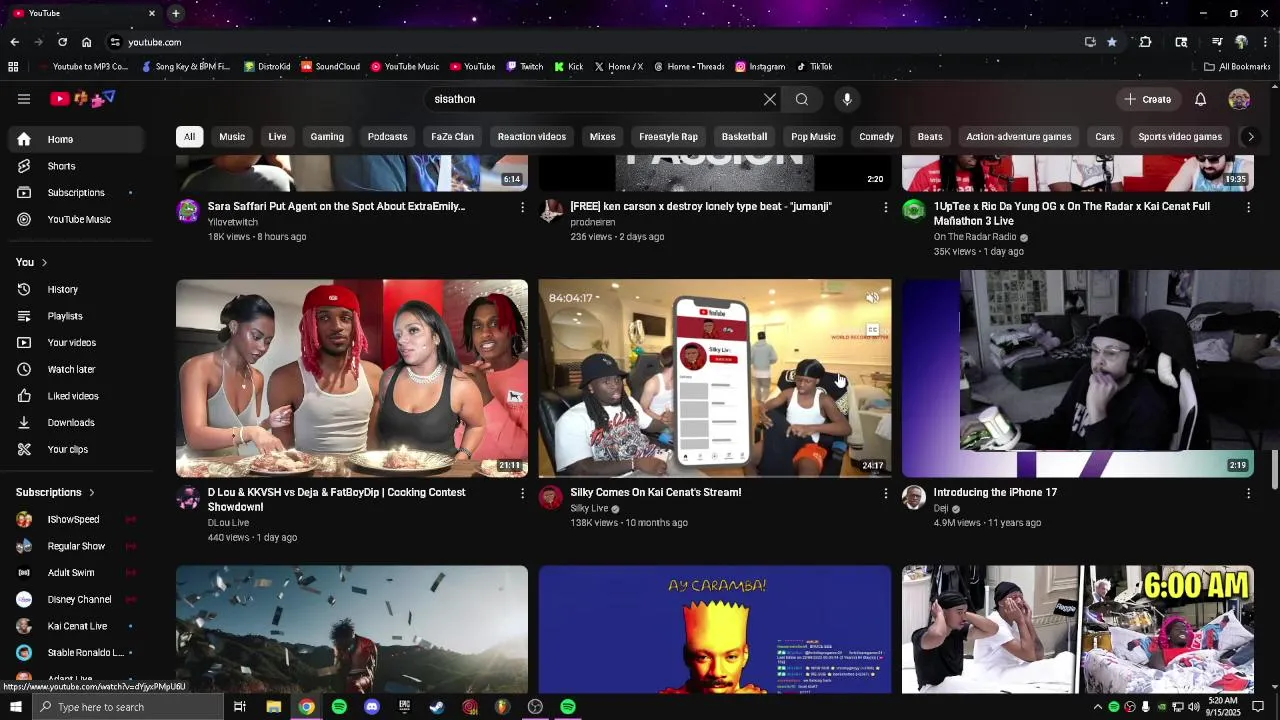Select the All filter chip
The height and width of the screenshot is (720, 1280).
pyautogui.click(x=189, y=136)
